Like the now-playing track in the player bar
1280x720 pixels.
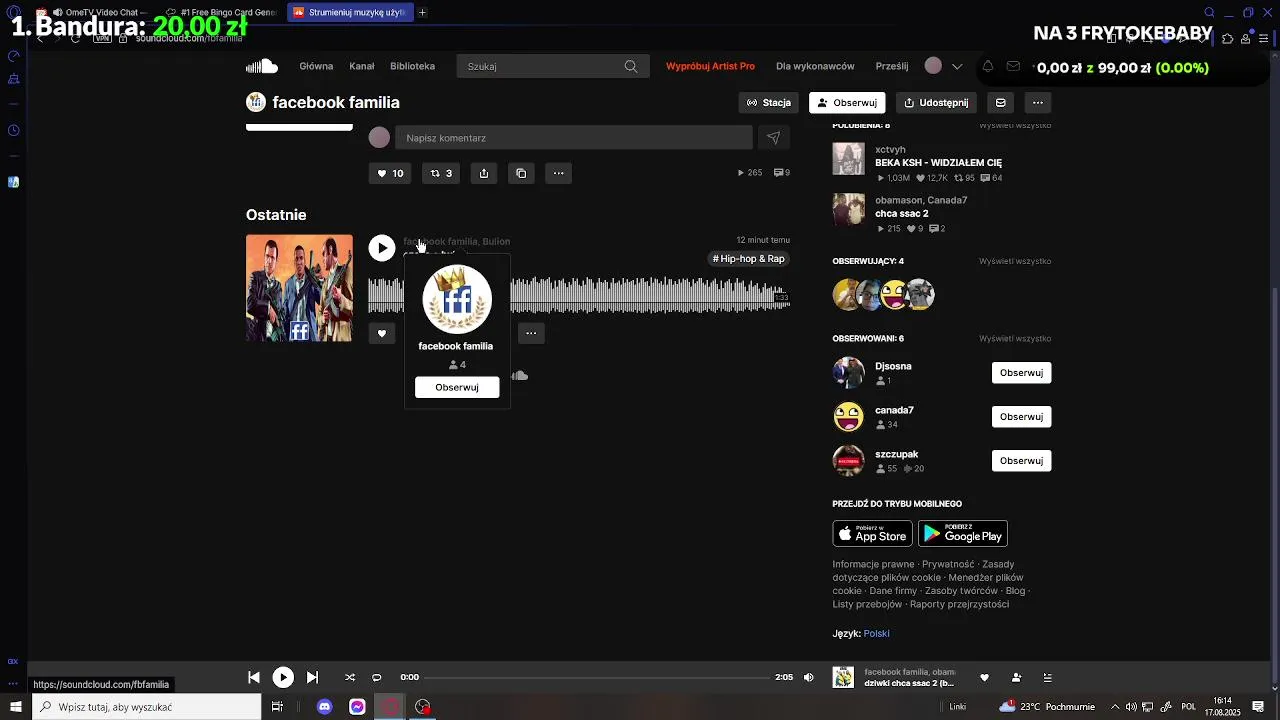[984, 678]
